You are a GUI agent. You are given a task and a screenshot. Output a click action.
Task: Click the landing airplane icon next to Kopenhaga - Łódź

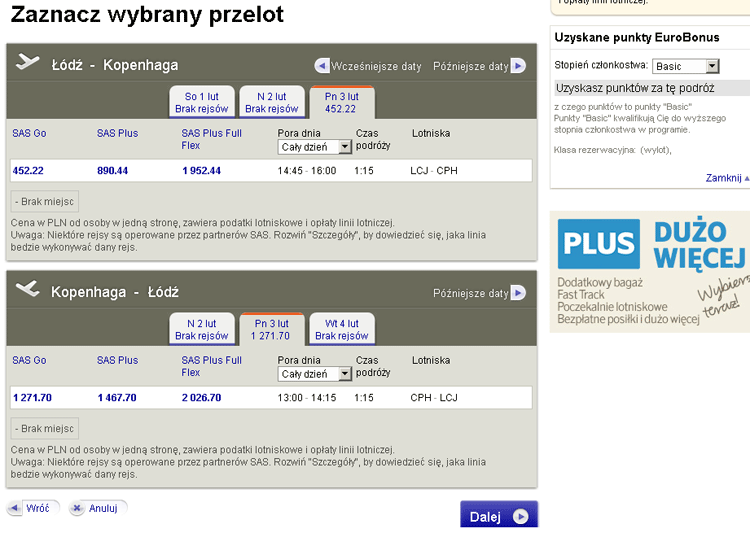click(x=27, y=289)
